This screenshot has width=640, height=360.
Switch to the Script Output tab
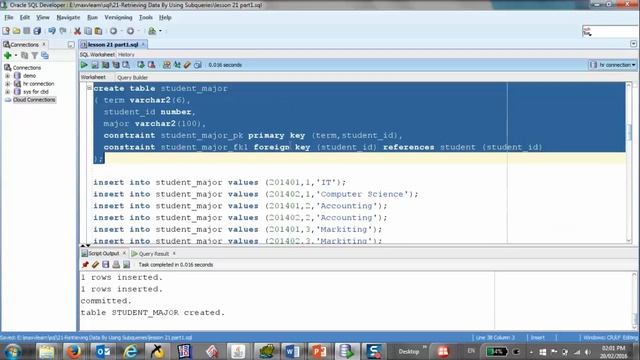104,253
